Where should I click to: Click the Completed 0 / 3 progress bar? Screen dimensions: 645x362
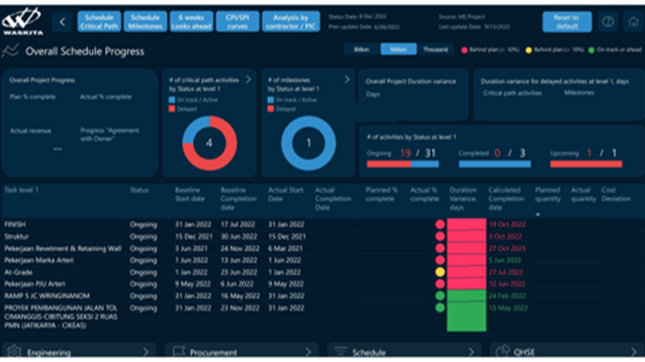point(495,164)
